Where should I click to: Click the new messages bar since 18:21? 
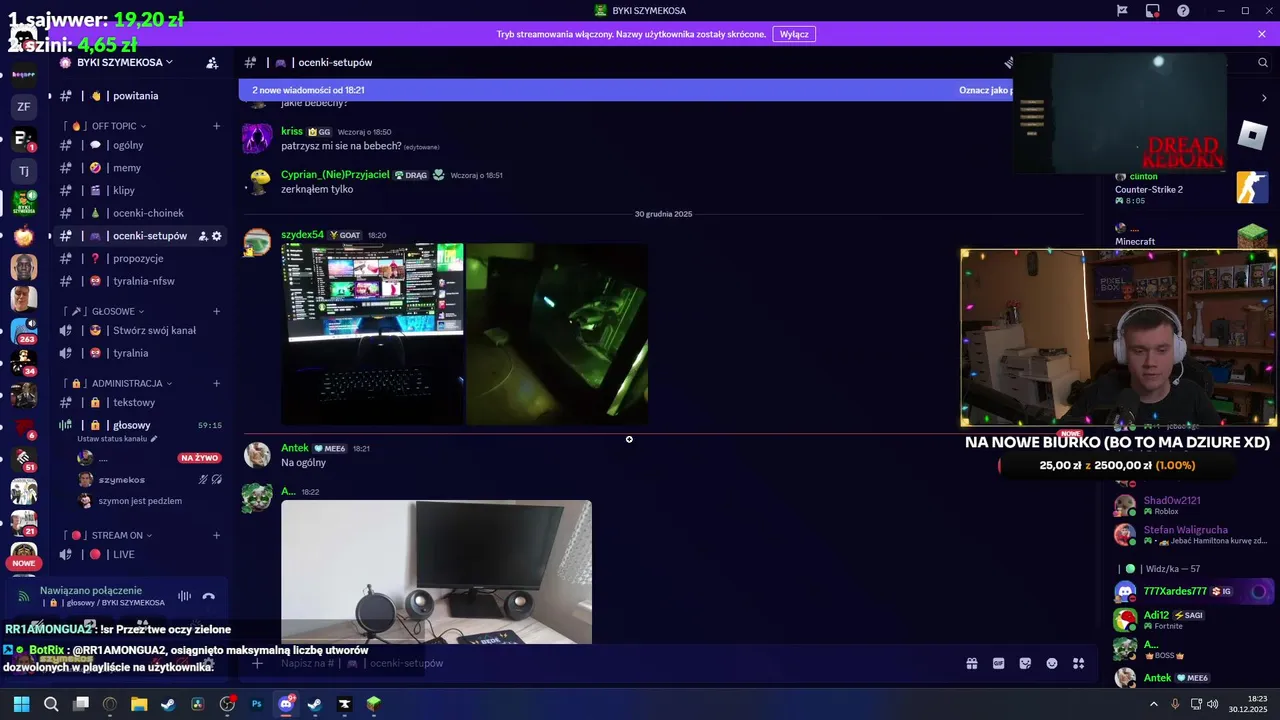[625, 90]
